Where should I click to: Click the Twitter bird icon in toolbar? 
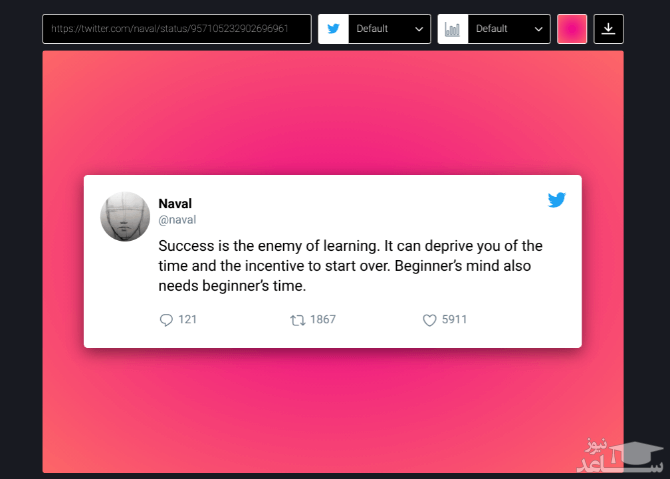[x=333, y=29]
